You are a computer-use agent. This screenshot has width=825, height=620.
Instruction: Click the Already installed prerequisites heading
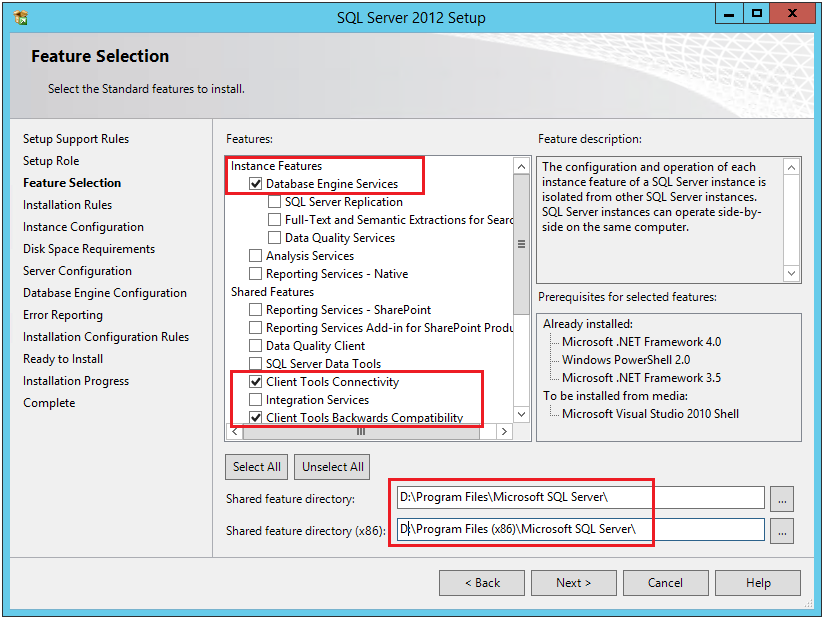tap(588, 324)
